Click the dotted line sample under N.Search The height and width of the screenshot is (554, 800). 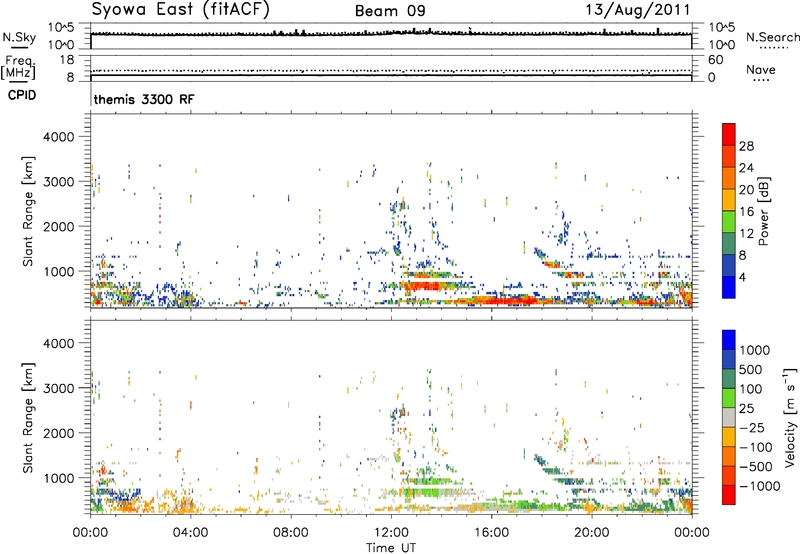773,47
